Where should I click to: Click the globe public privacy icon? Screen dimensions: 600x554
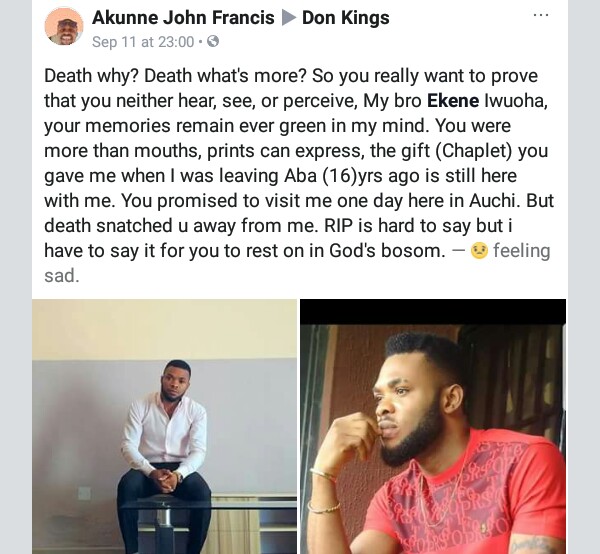[x=213, y=42]
